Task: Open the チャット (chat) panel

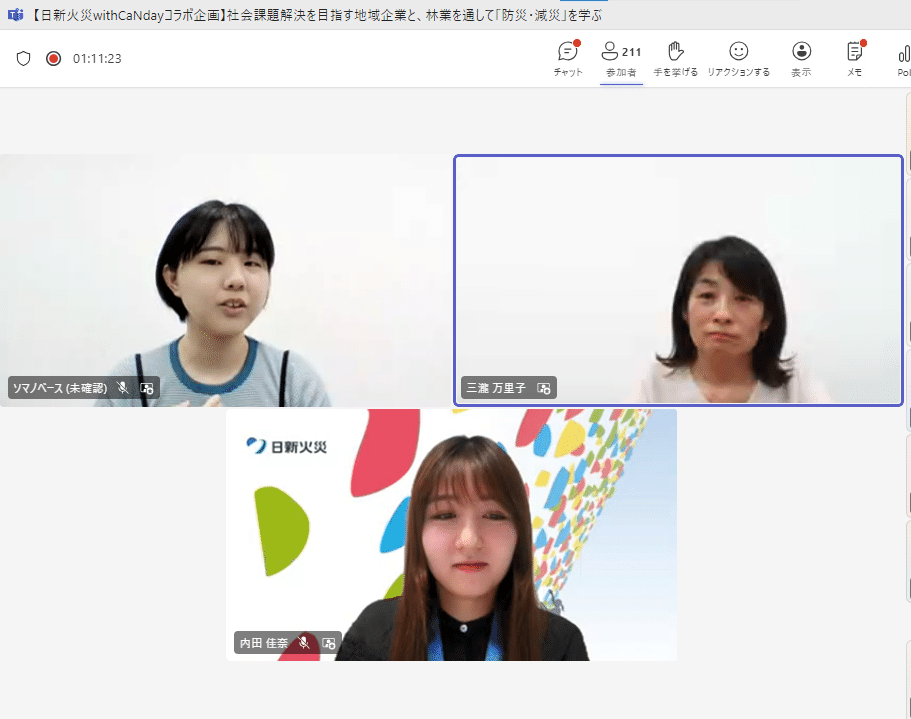Action: tap(567, 57)
